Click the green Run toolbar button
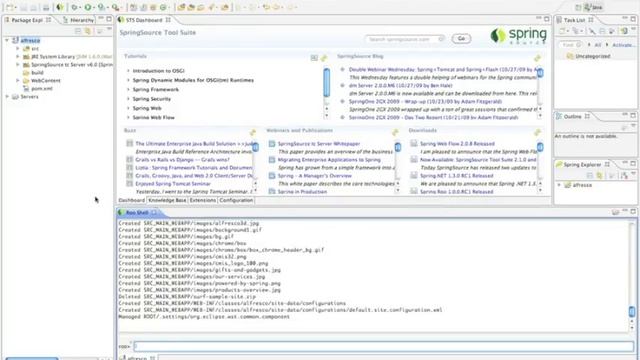Viewport: 640px width, 360px height. (x=87, y=7)
